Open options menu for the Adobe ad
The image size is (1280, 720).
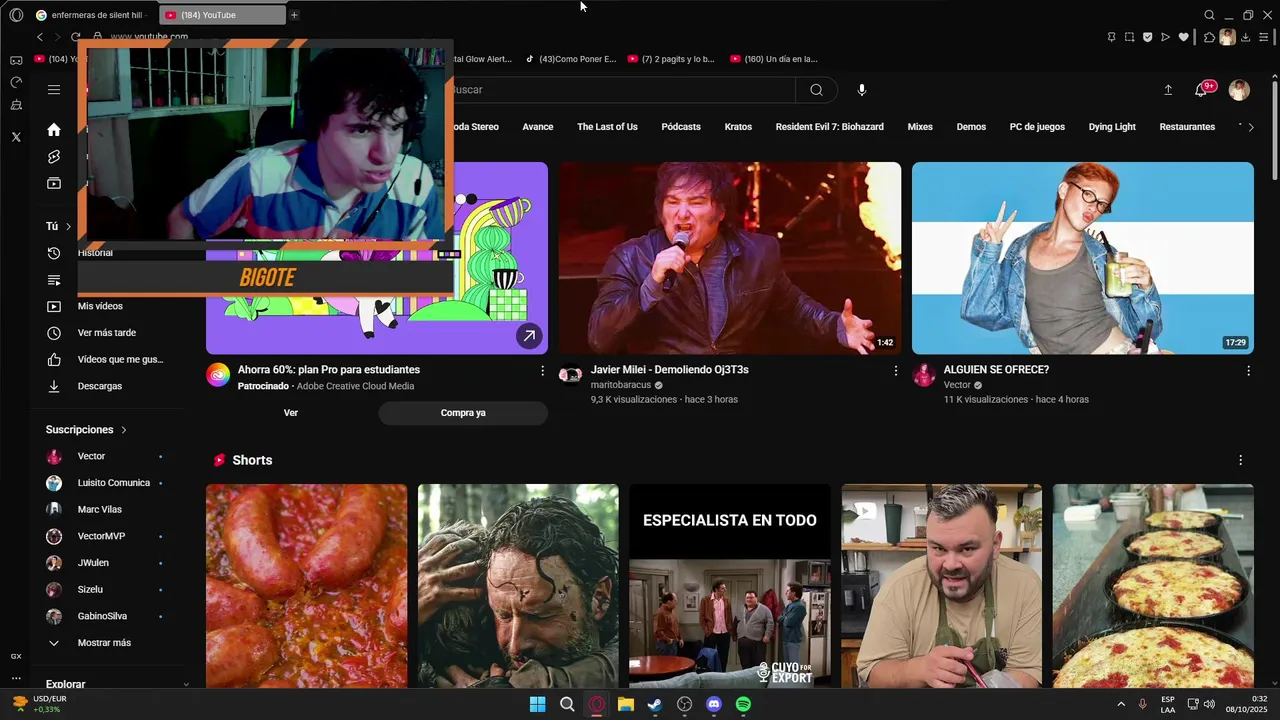click(x=542, y=371)
